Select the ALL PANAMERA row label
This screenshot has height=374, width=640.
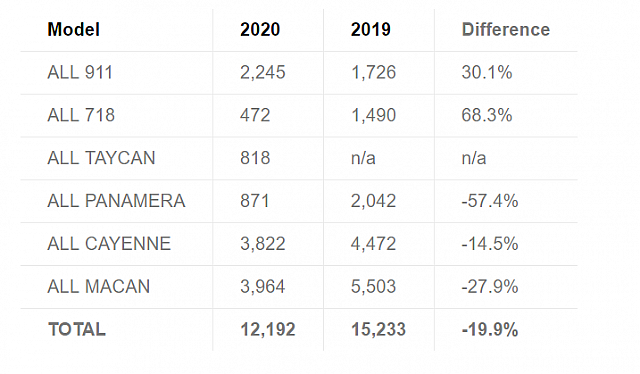tap(116, 201)
